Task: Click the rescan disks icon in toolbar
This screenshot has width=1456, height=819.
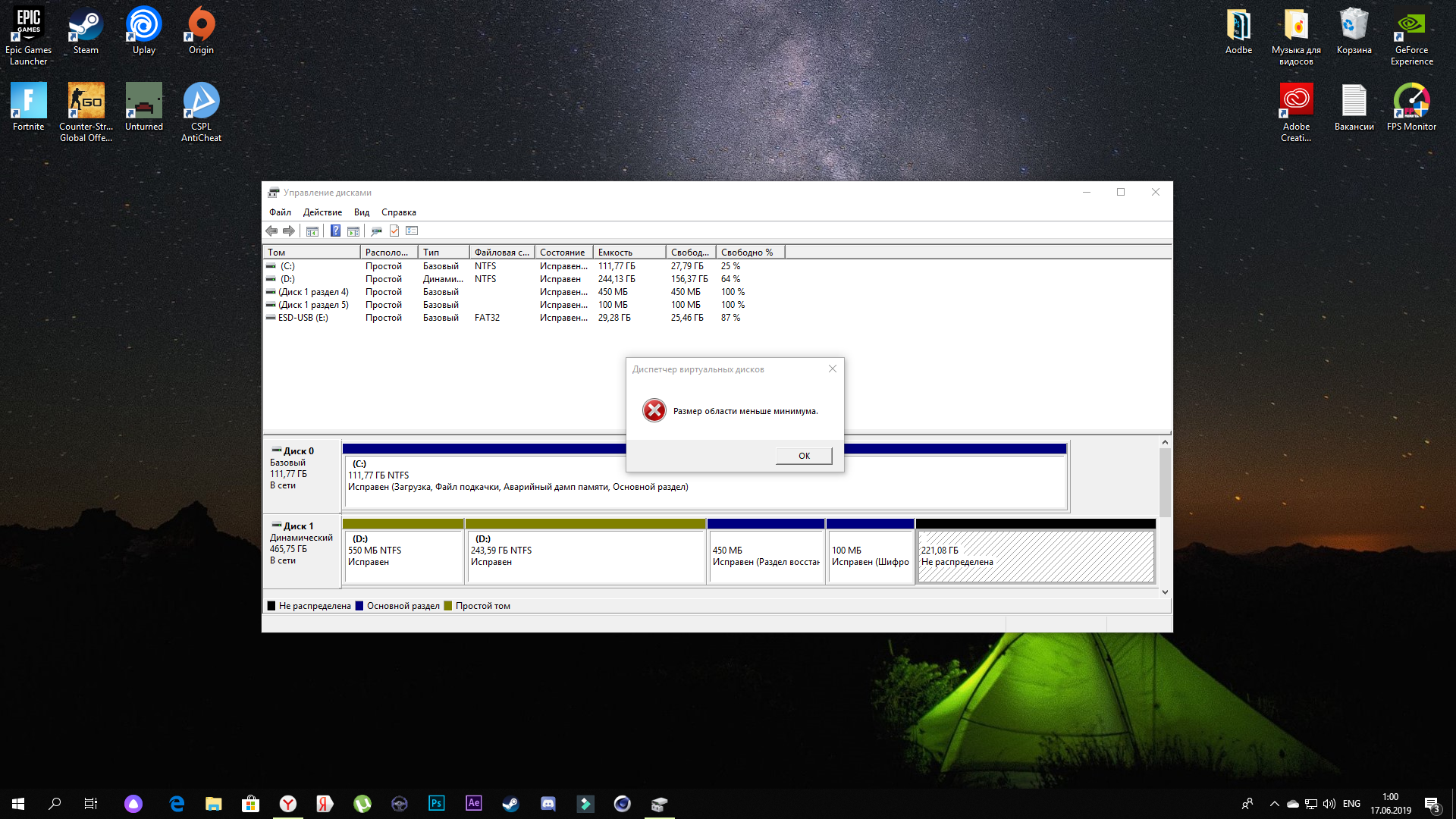Action: point(376,231)
